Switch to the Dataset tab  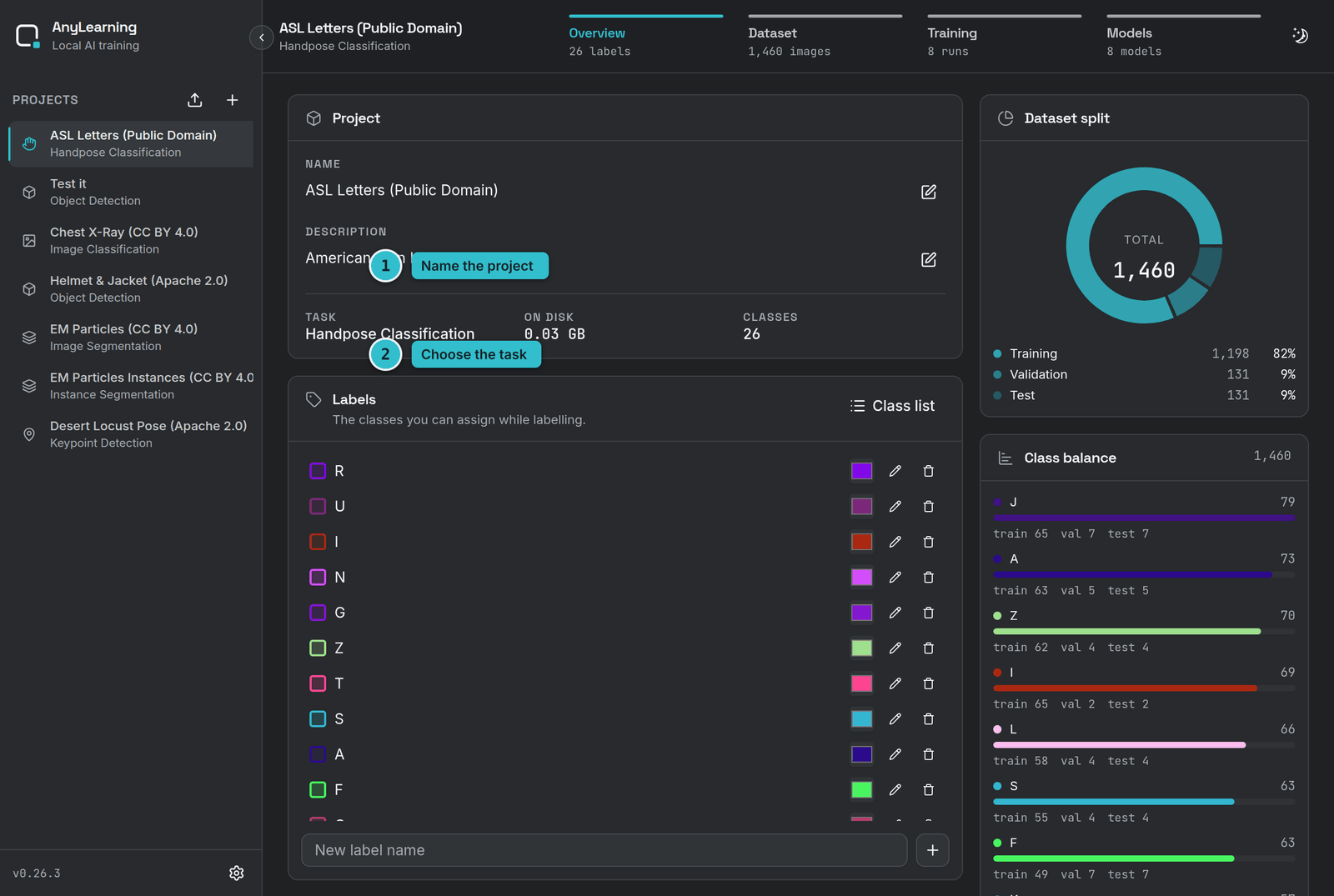(x=825, y=38)
